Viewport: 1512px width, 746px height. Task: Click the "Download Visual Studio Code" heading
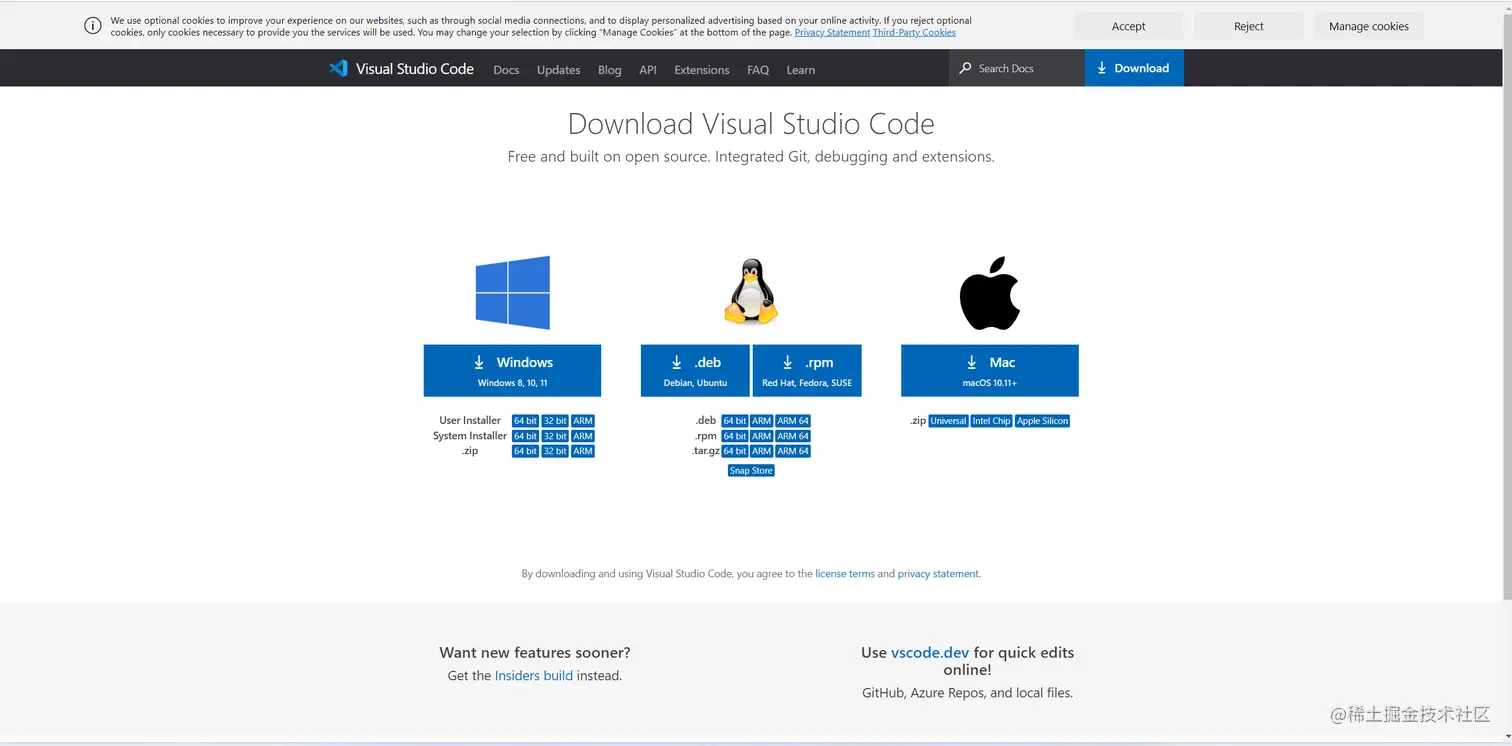coord(751,124)
